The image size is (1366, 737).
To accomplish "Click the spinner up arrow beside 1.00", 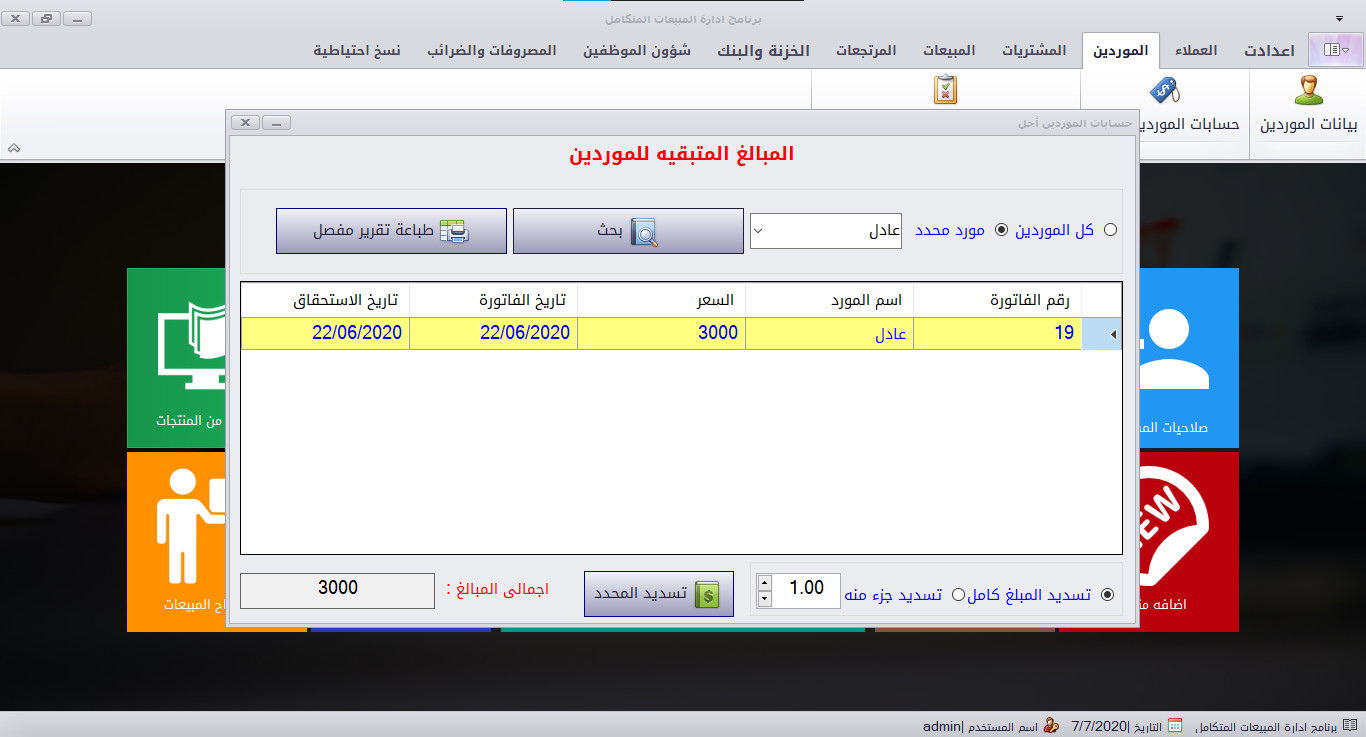I will point(765,582).
